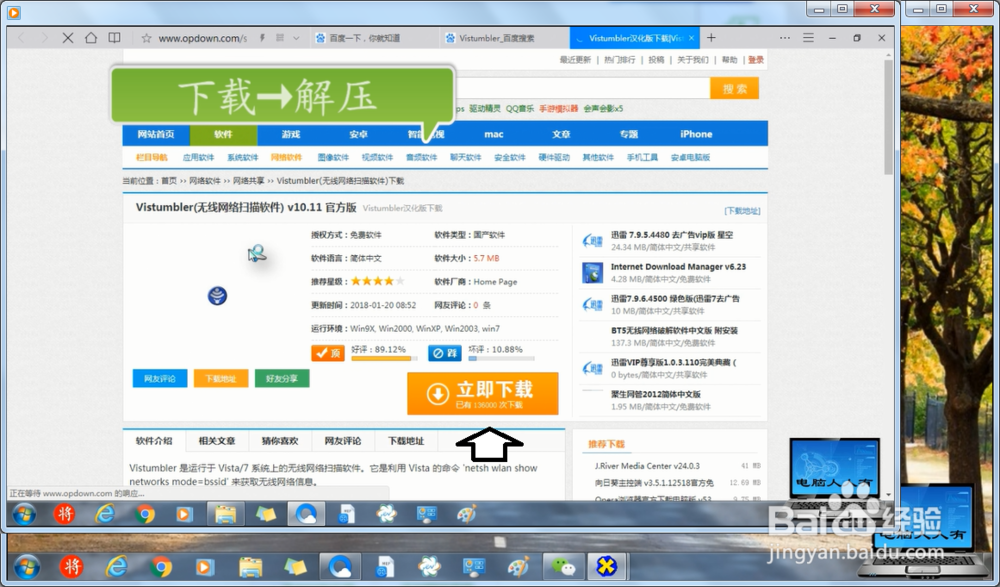Open a new browser tab
The image size is (1000, 587).
pyautogui.click(x=711, y=38)
